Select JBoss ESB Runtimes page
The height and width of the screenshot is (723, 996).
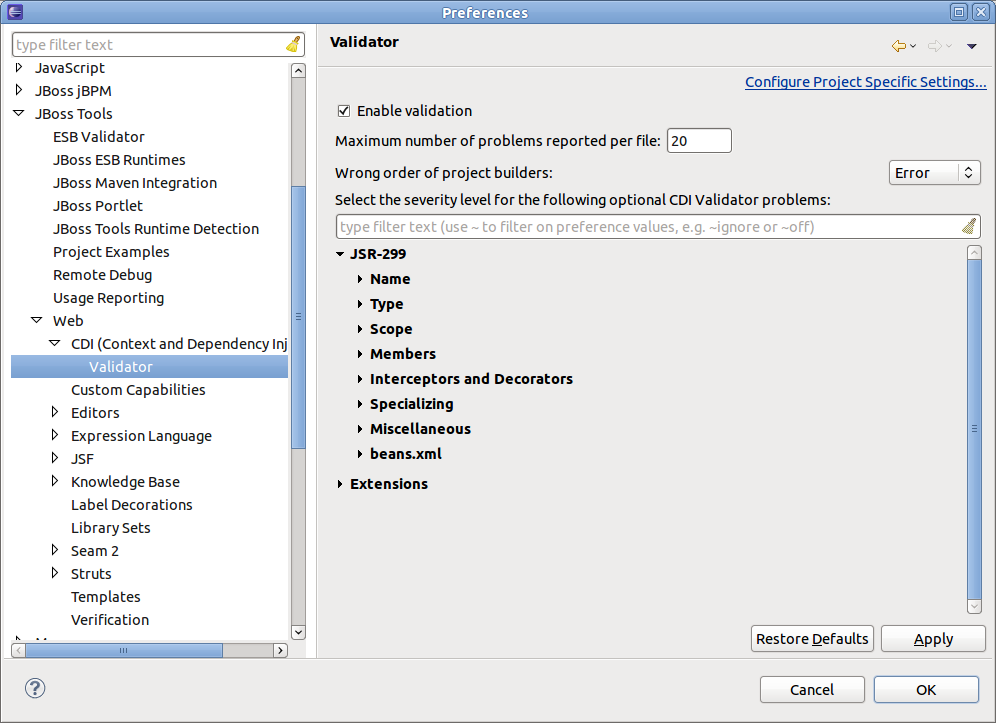[x=119, y=159]
